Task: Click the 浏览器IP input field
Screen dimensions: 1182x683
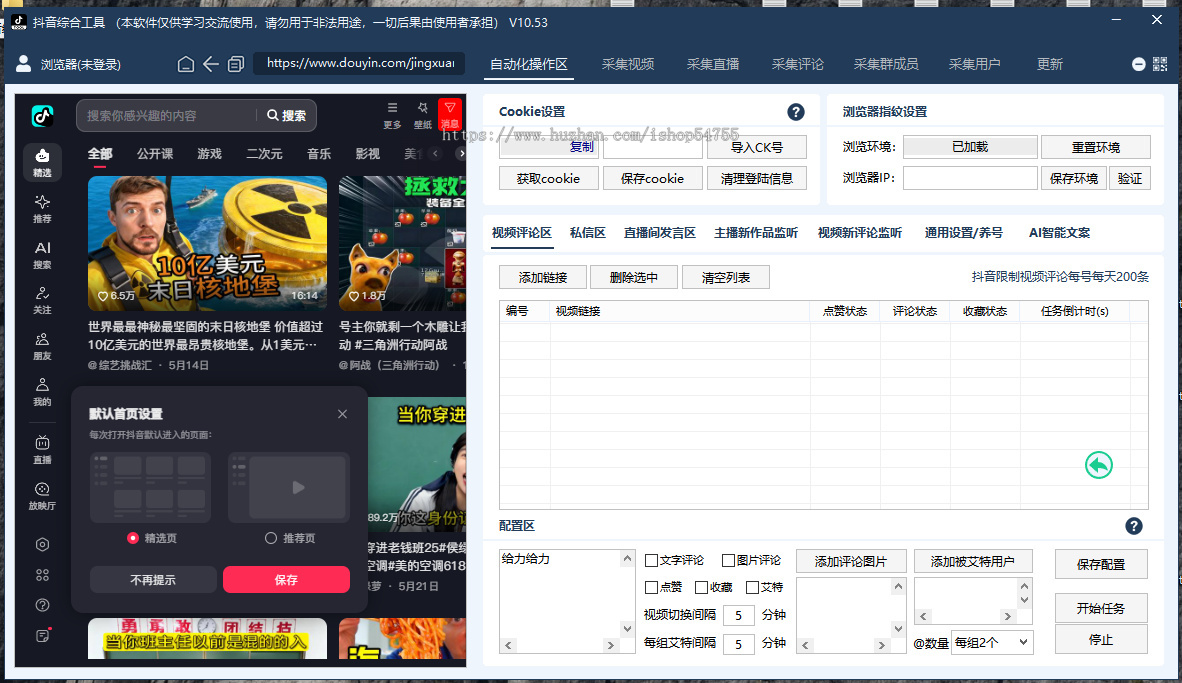Action: click(970, 178)
